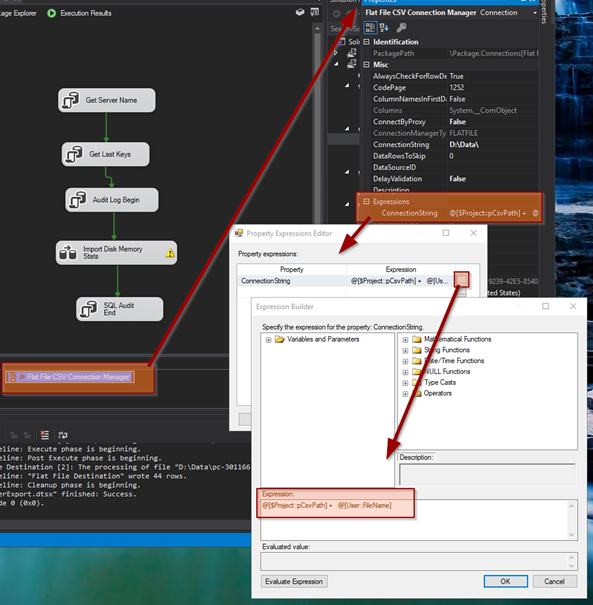Expand the collapsed project node in Solution Explorer
Viewport: 593px width, 605px height.
pos(336,52)
